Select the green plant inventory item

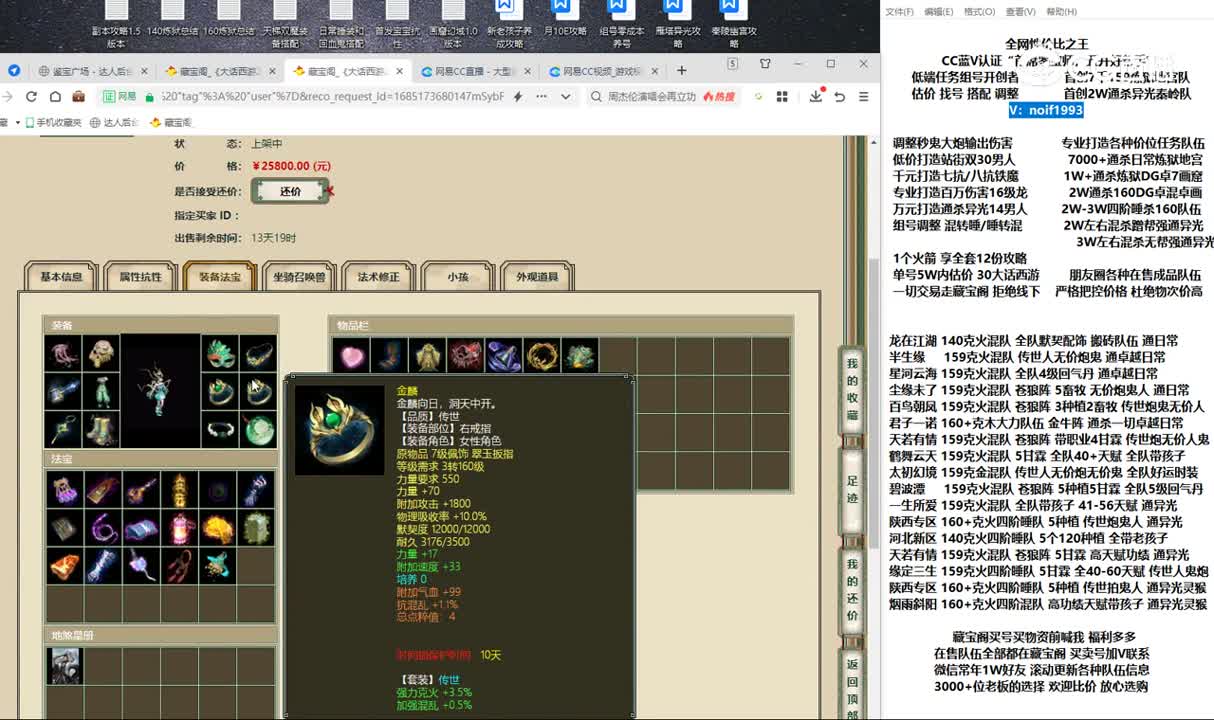pyautogui.click(x=580, y=356)
